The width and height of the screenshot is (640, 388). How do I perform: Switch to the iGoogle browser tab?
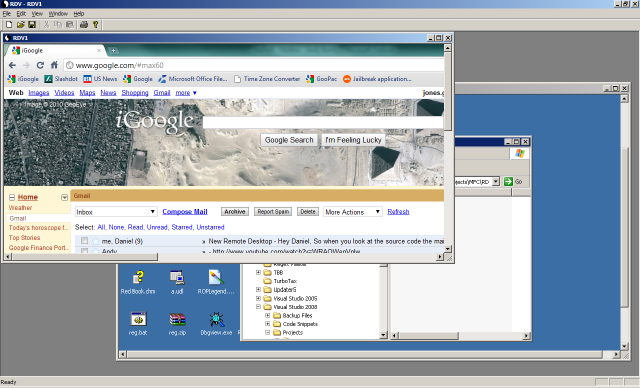[55, 51]
